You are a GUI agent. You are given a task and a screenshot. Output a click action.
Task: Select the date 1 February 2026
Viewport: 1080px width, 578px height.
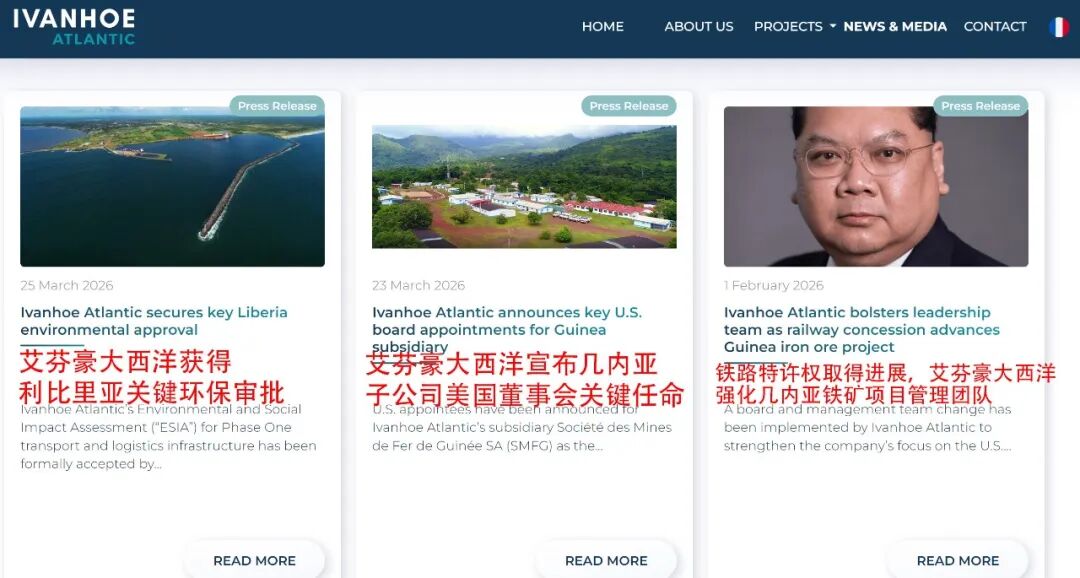coord(773,285)
